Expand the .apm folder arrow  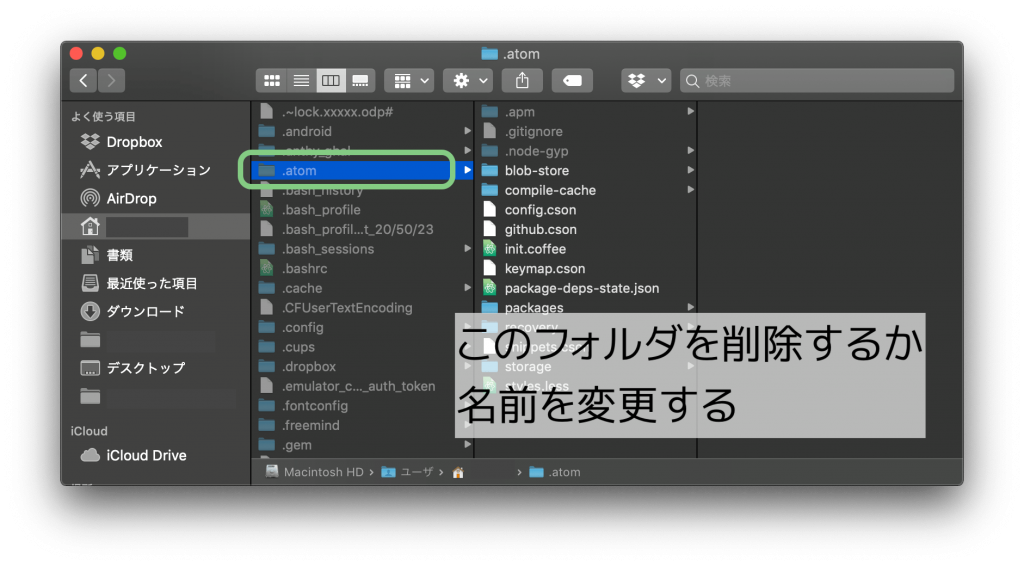pyautogui.click(x=690, y=112)
